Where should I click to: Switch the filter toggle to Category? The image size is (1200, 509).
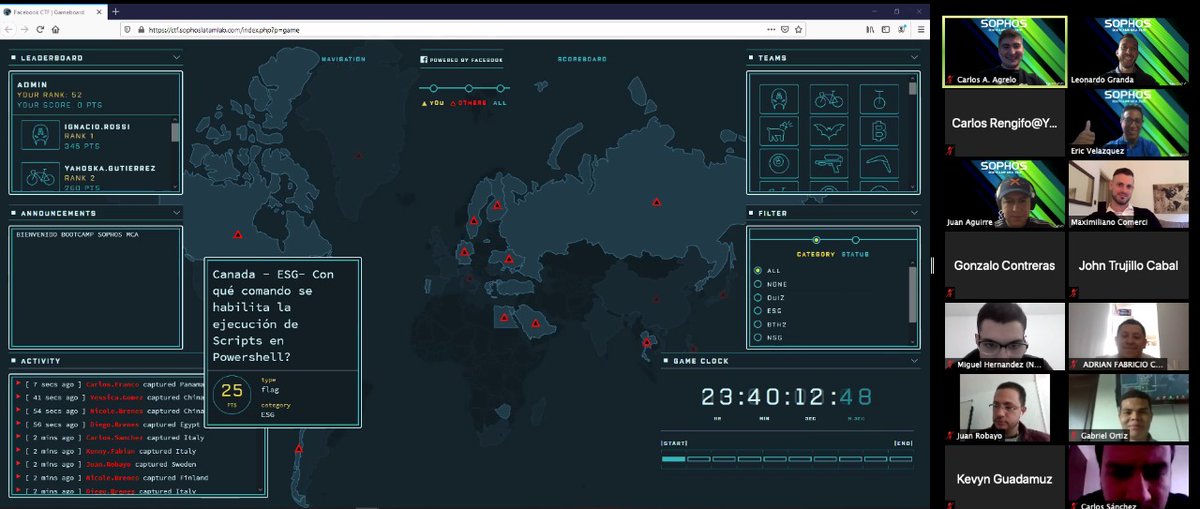[816, 240]
